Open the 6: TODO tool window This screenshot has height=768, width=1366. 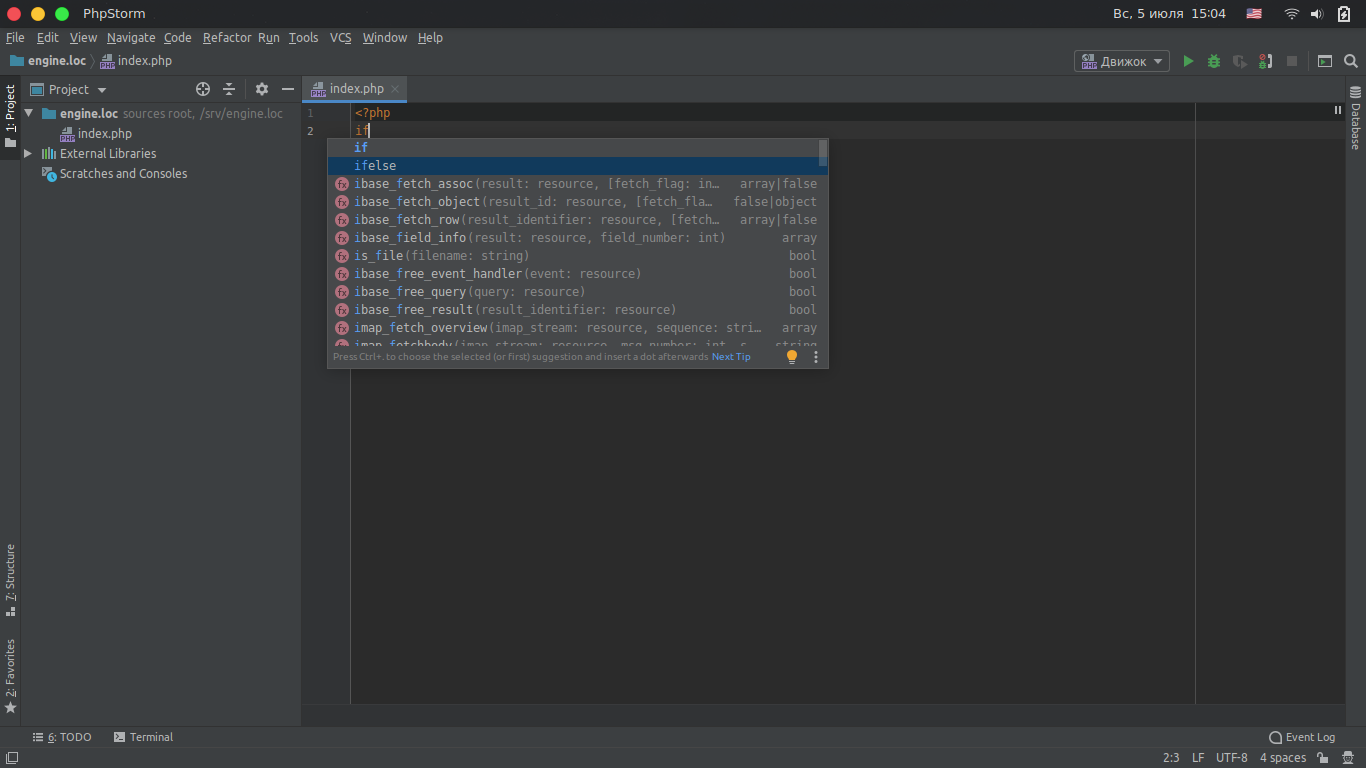point(62,737)
